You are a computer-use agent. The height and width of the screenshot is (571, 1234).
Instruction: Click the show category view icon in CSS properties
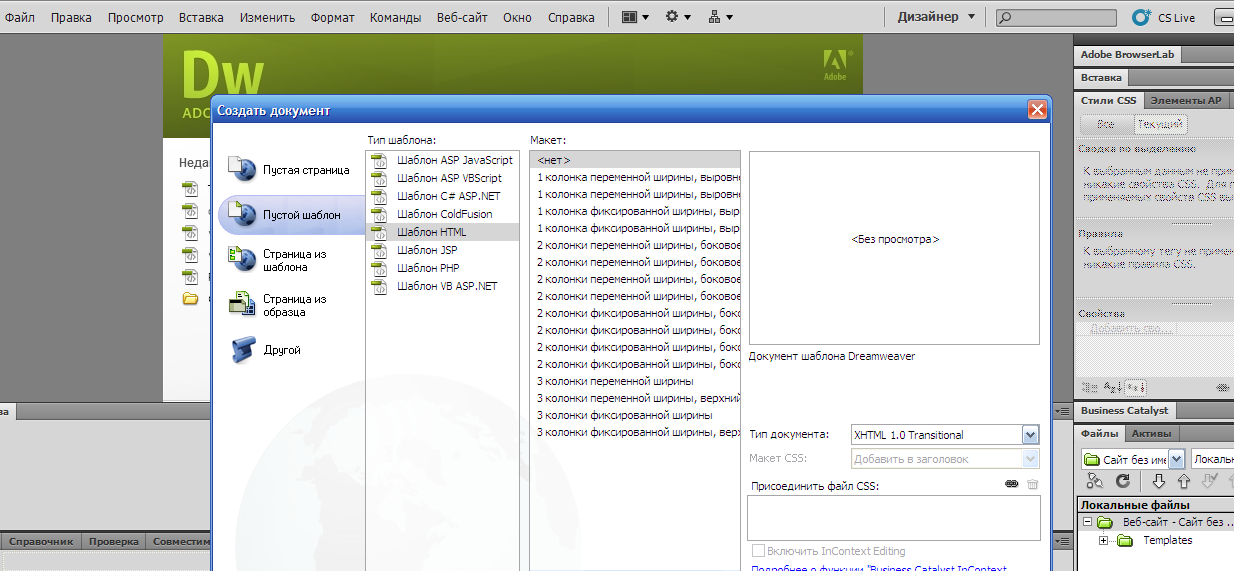pos(1088,387)
